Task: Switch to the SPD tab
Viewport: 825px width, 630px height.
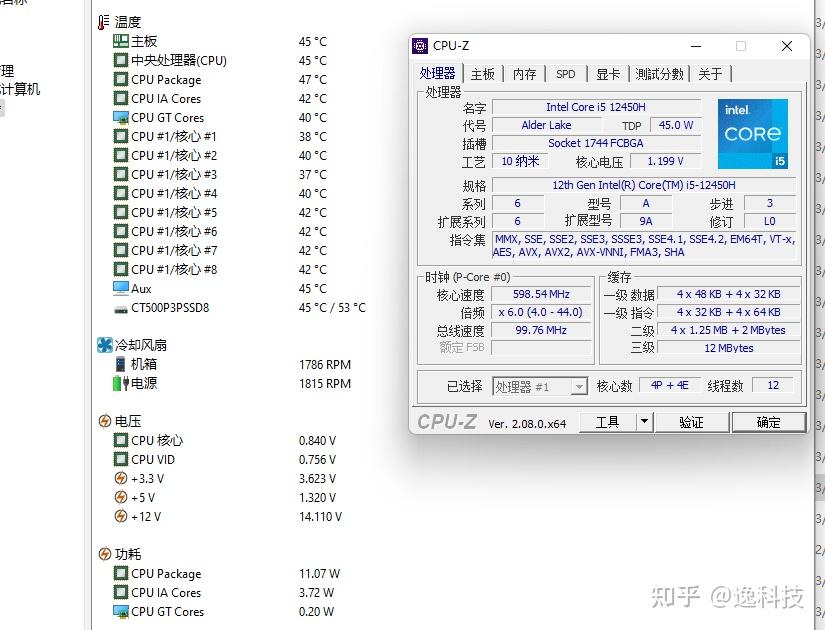Action: (x=566, y=74)
